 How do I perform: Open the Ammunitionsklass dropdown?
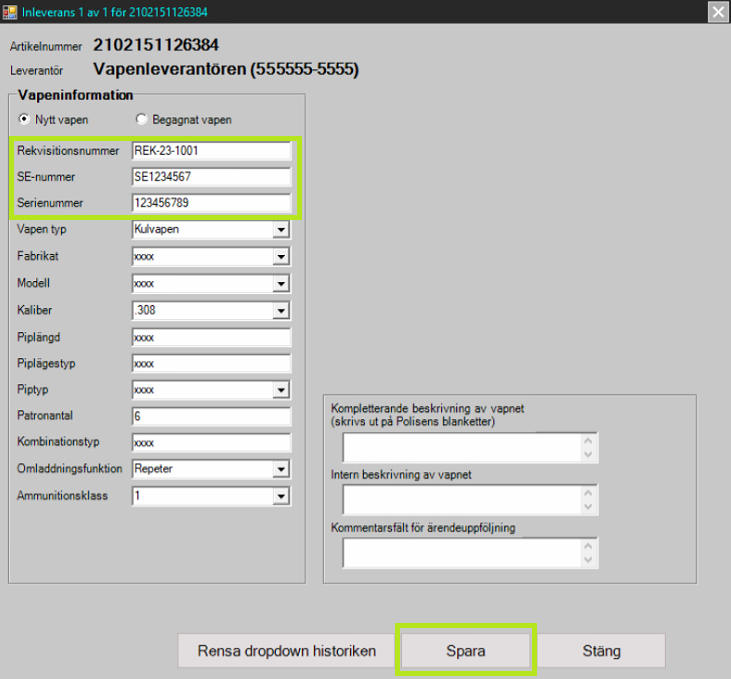tap(280, 496)
